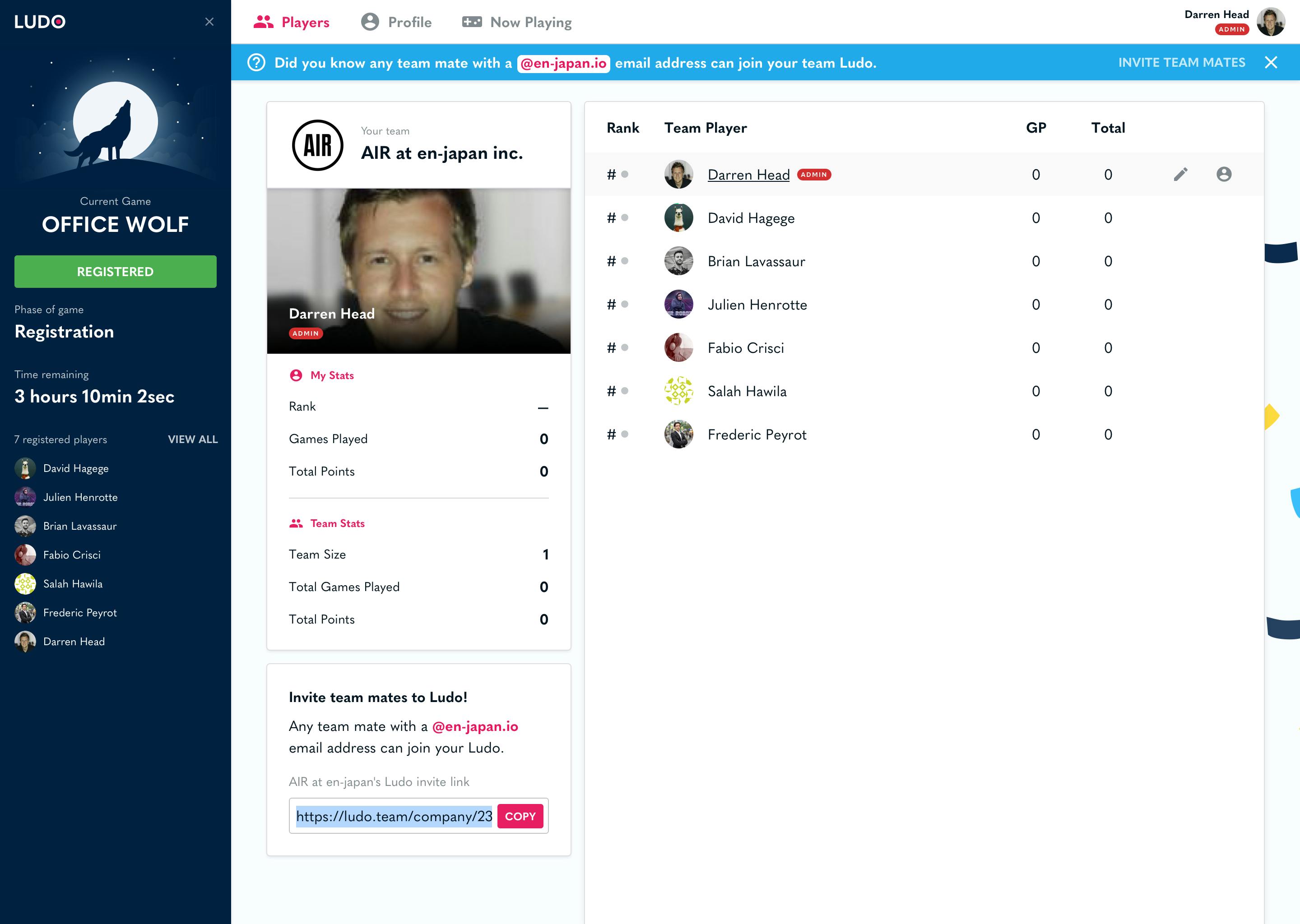The height and width of the screenshot is (924, 1300).
Task: Select Fabio Crisci name in team table
Action: 746,348
